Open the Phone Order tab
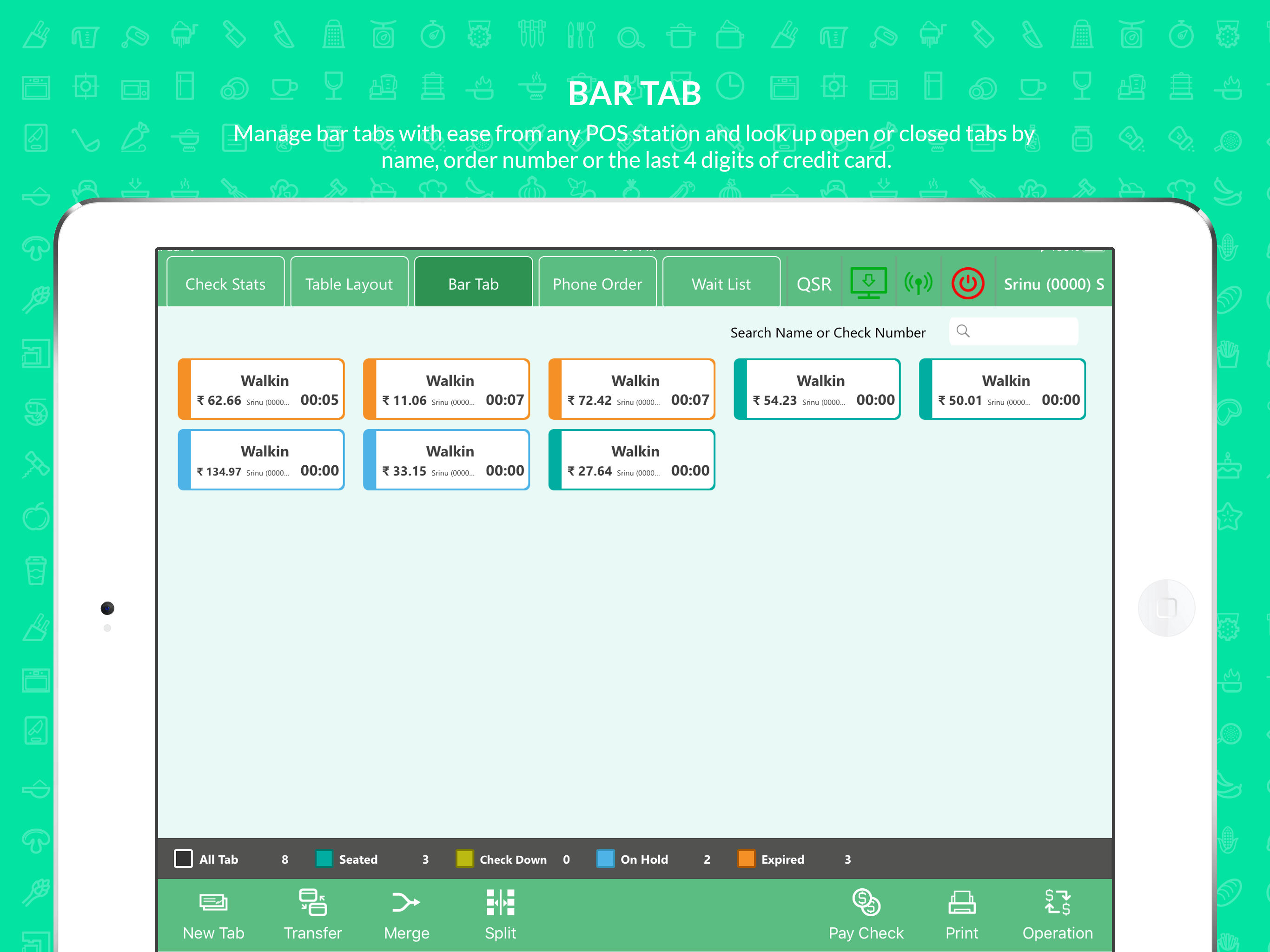Viewport: 1270px width, 952px height. pyautogui.click(x=597, y=284)
